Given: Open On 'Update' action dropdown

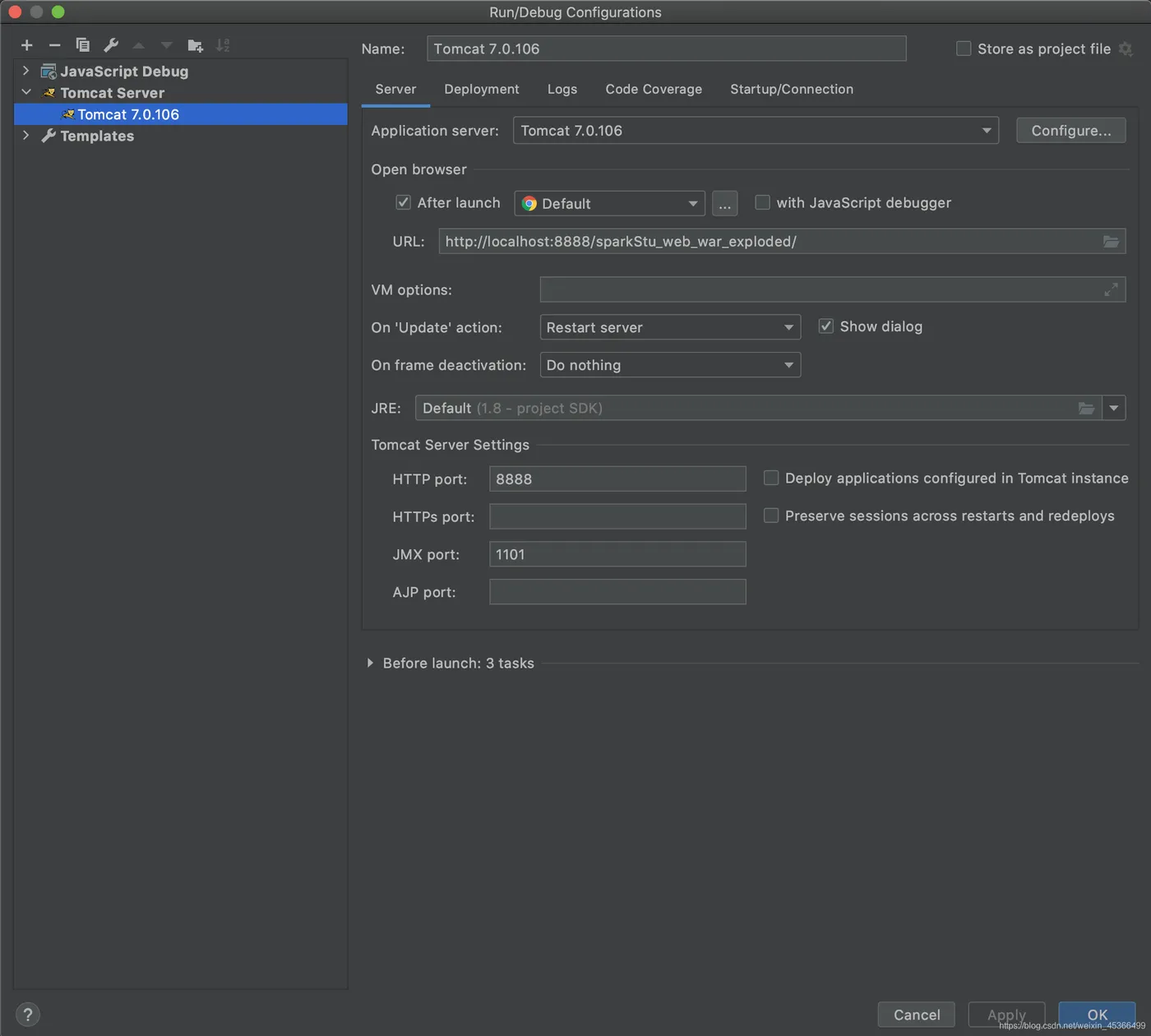Looking at the screenshot, I should [x=670, y=327].
